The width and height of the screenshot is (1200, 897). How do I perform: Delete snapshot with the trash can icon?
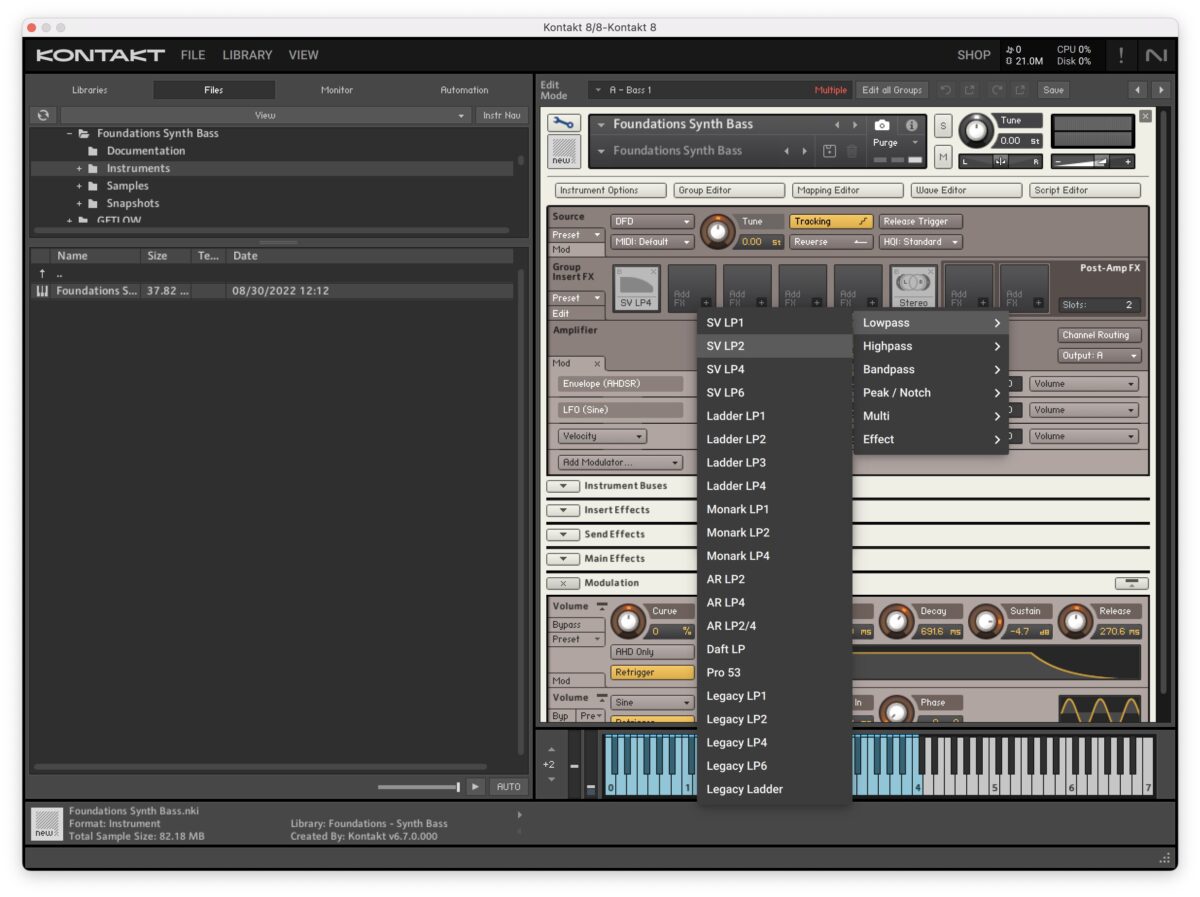coord(852,151)
